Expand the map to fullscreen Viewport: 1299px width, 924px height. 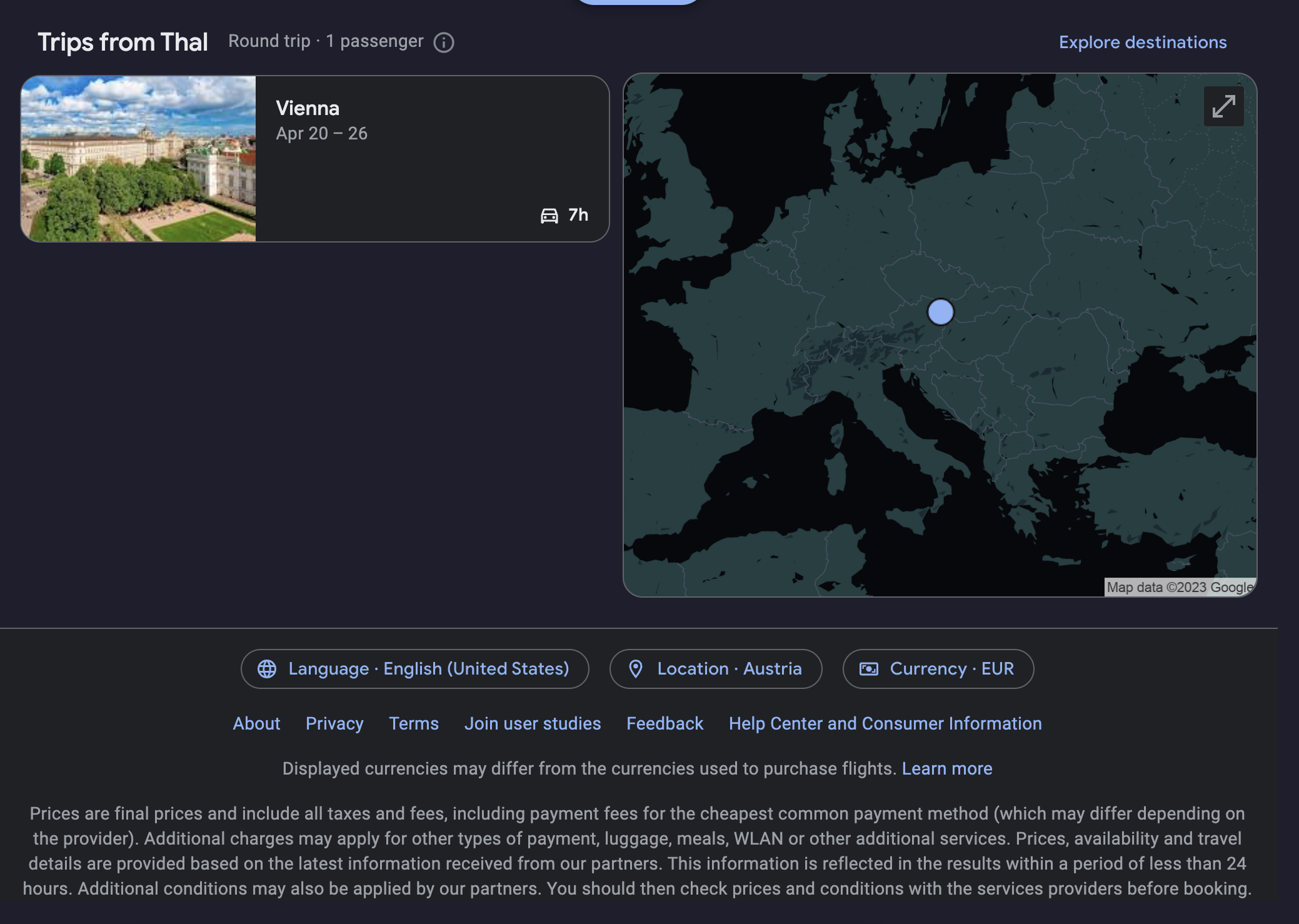1223,106
